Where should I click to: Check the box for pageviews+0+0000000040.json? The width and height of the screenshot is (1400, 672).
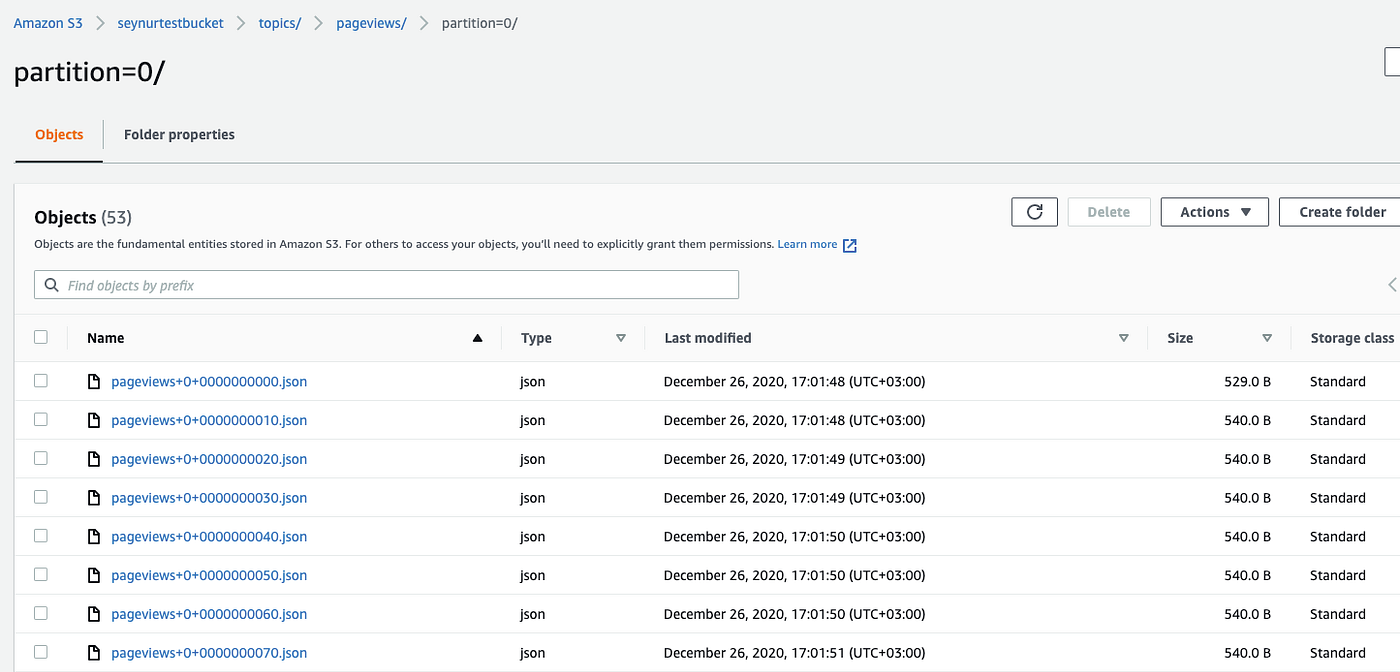(41, 535)
